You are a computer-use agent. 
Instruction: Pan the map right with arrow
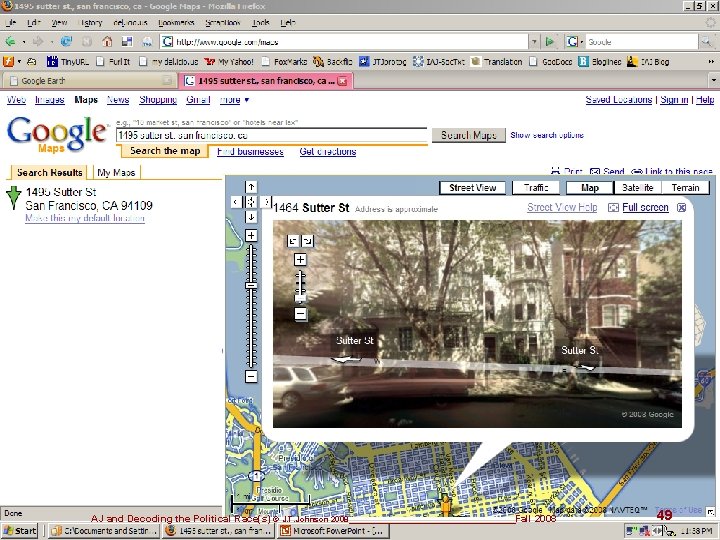[266, 202]
